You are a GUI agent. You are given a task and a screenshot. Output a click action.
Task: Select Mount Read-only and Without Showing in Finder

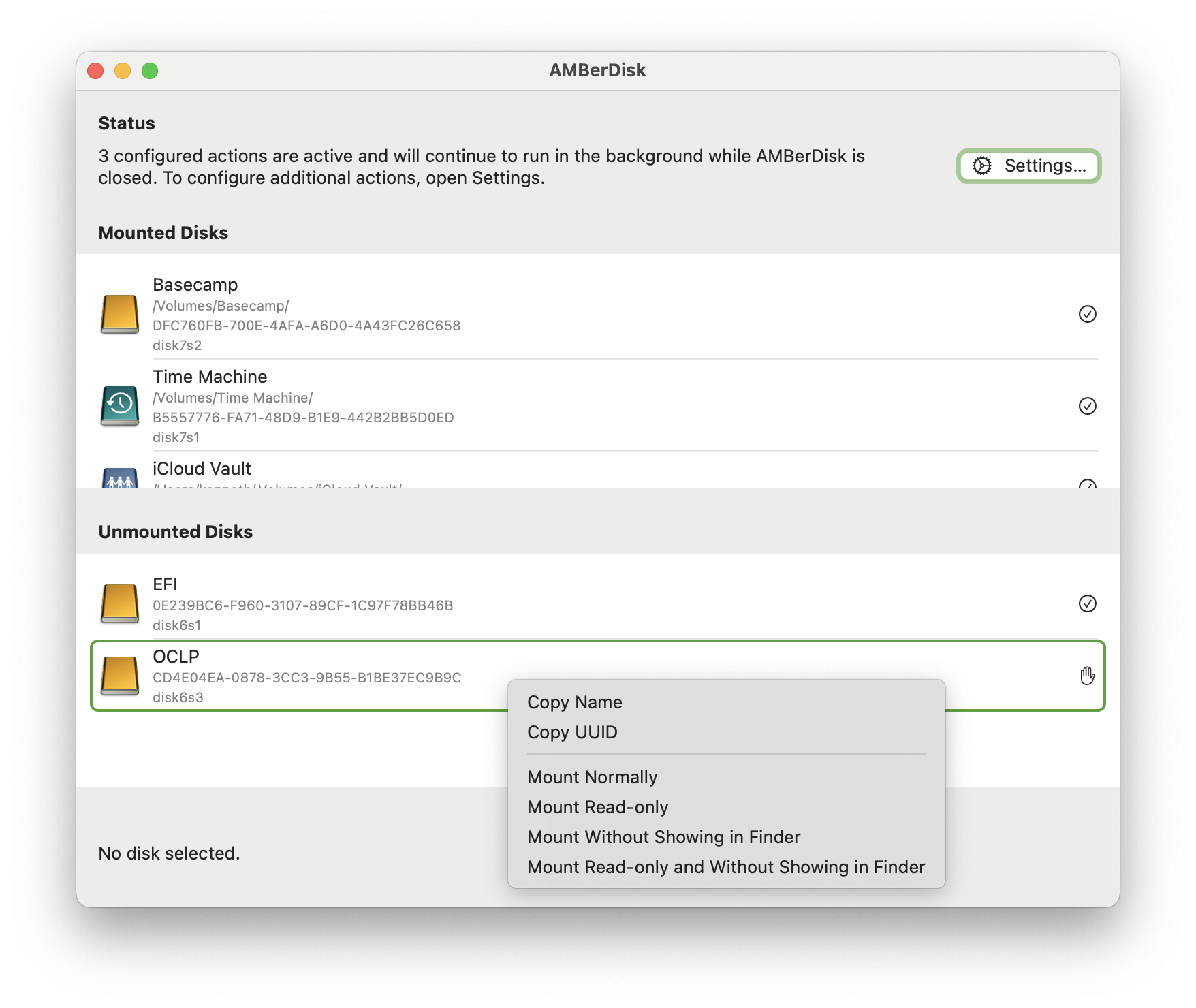pyautogui.click(x=725, y=866)
